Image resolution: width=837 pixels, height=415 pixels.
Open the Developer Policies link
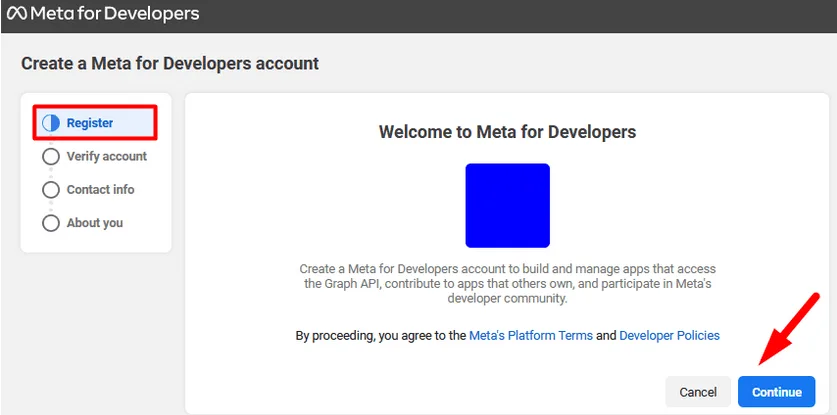(669, 336)
